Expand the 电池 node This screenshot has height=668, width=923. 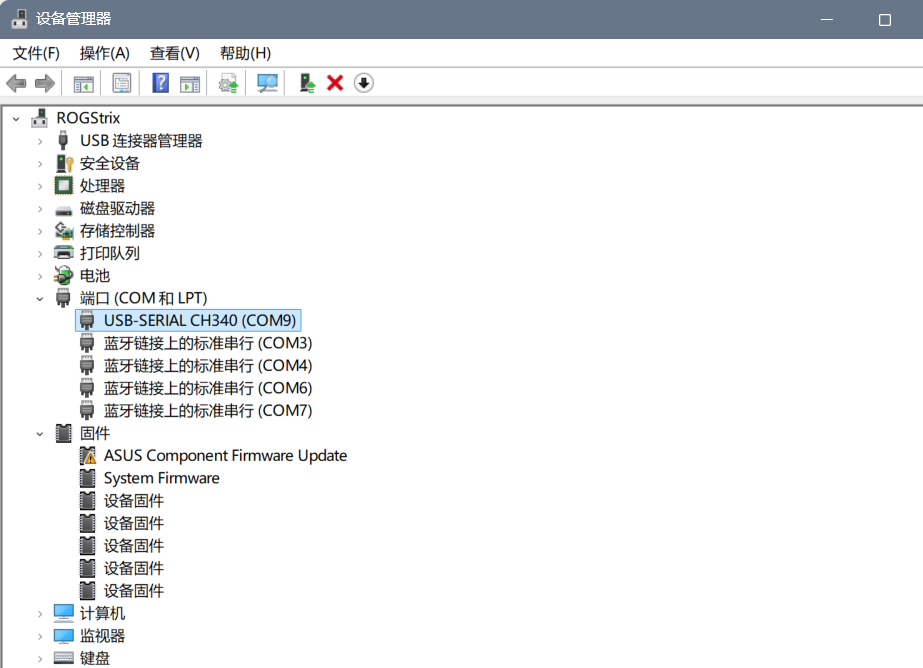pos(40,276)
